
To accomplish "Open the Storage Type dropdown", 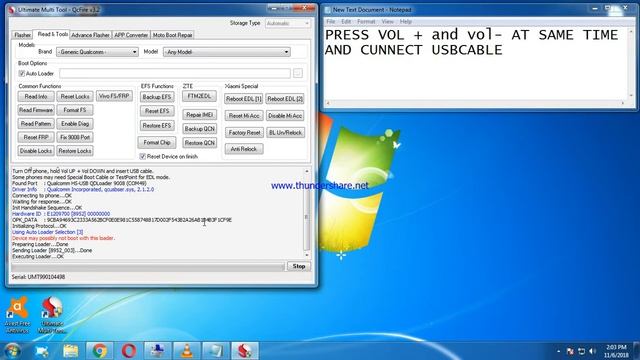I will click(x=288, y=23).
